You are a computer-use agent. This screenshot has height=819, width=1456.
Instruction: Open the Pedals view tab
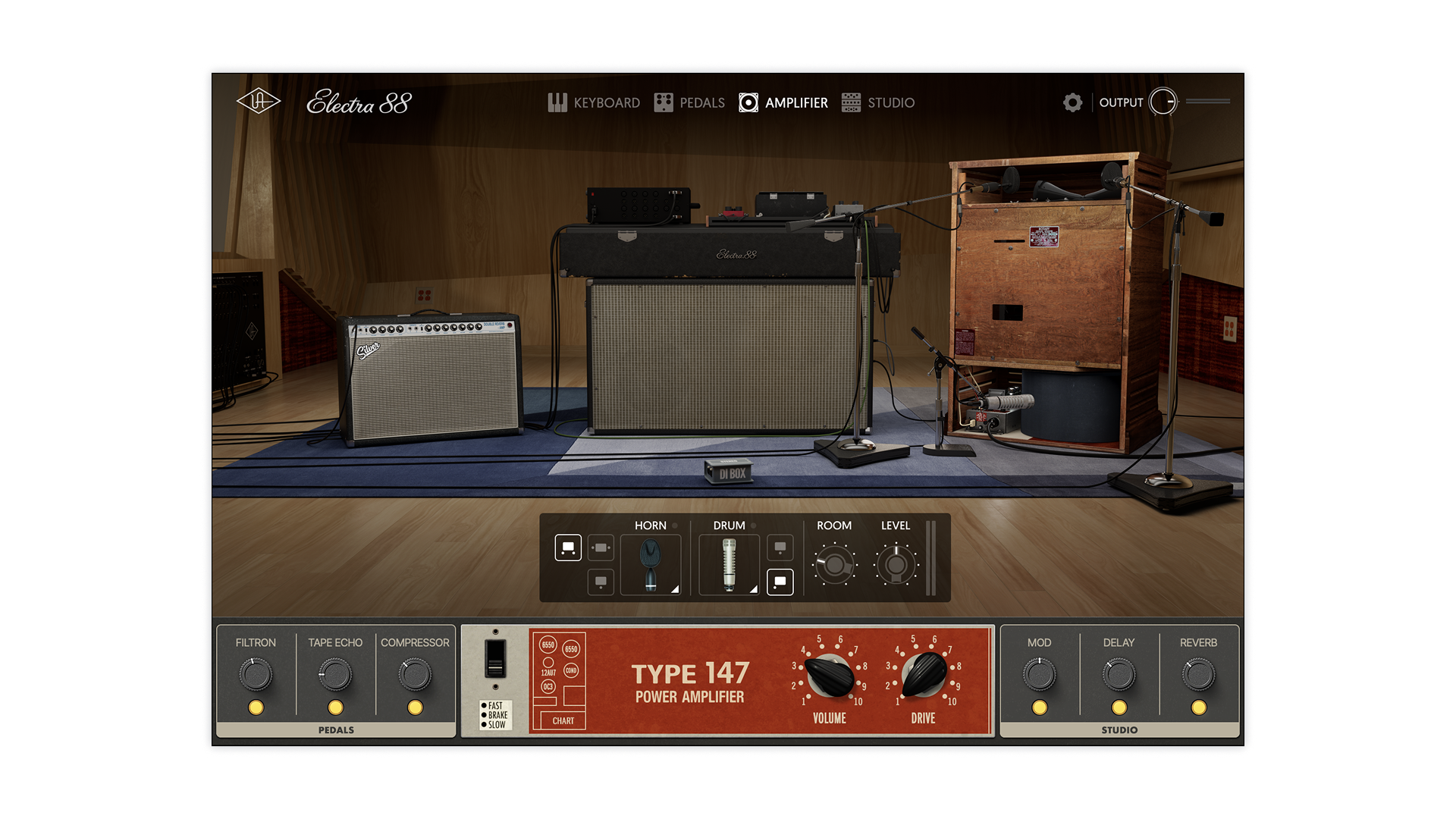click(x=689, y=102)
